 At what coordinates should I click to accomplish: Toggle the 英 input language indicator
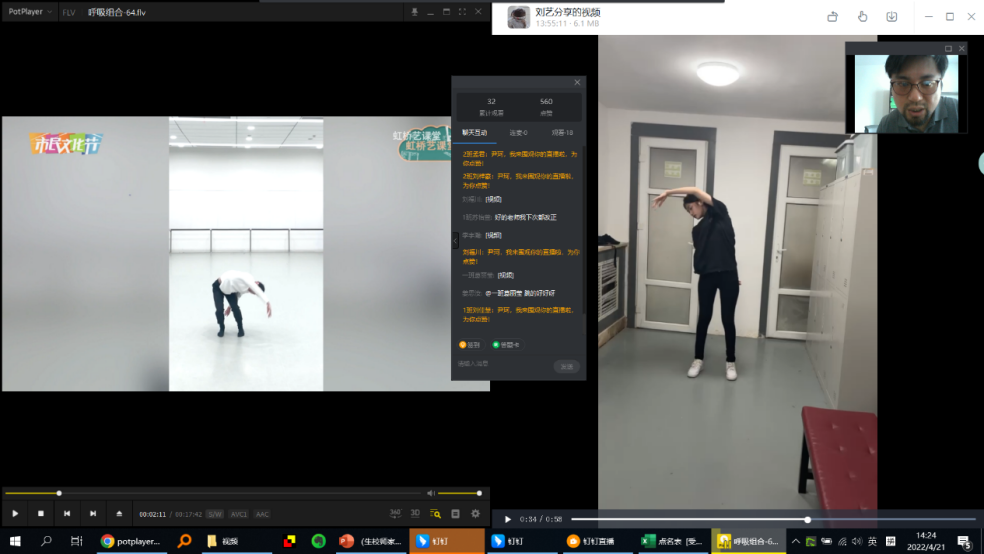[x=872, y=541]
